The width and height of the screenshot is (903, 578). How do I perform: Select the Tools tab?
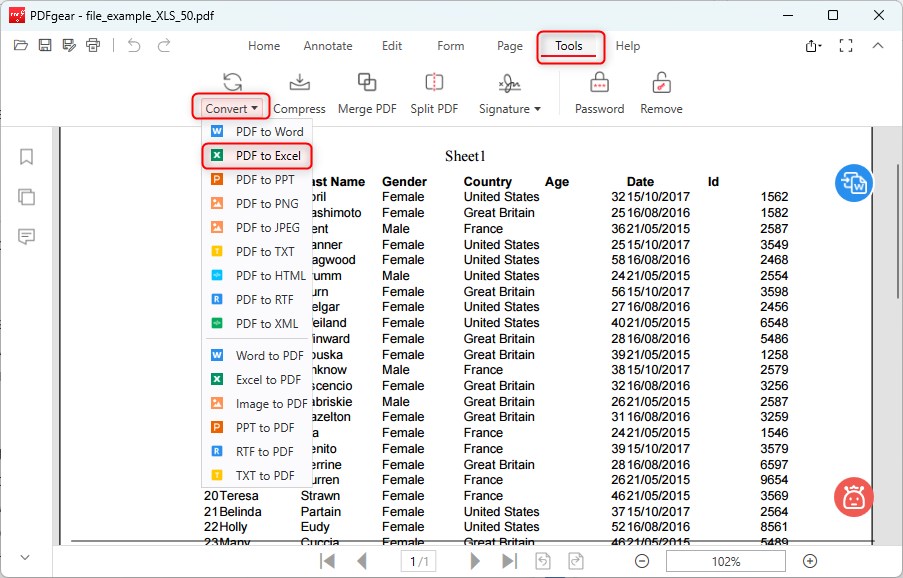coord(569,46)
